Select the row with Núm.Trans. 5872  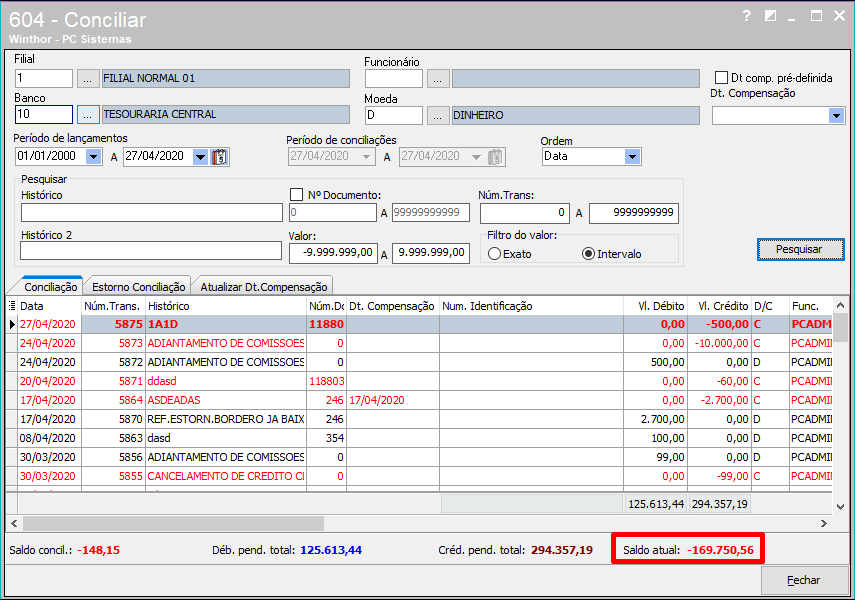pyautogui.click(x=419, y=362)
